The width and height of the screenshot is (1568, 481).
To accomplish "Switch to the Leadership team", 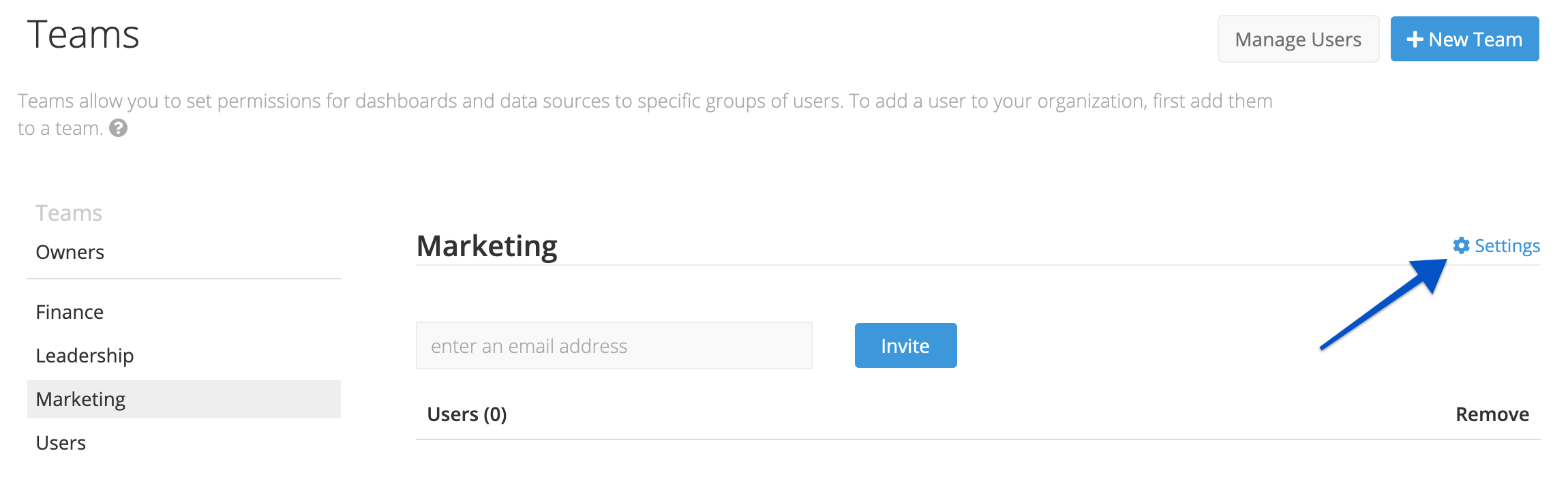I will coord(85,356).
